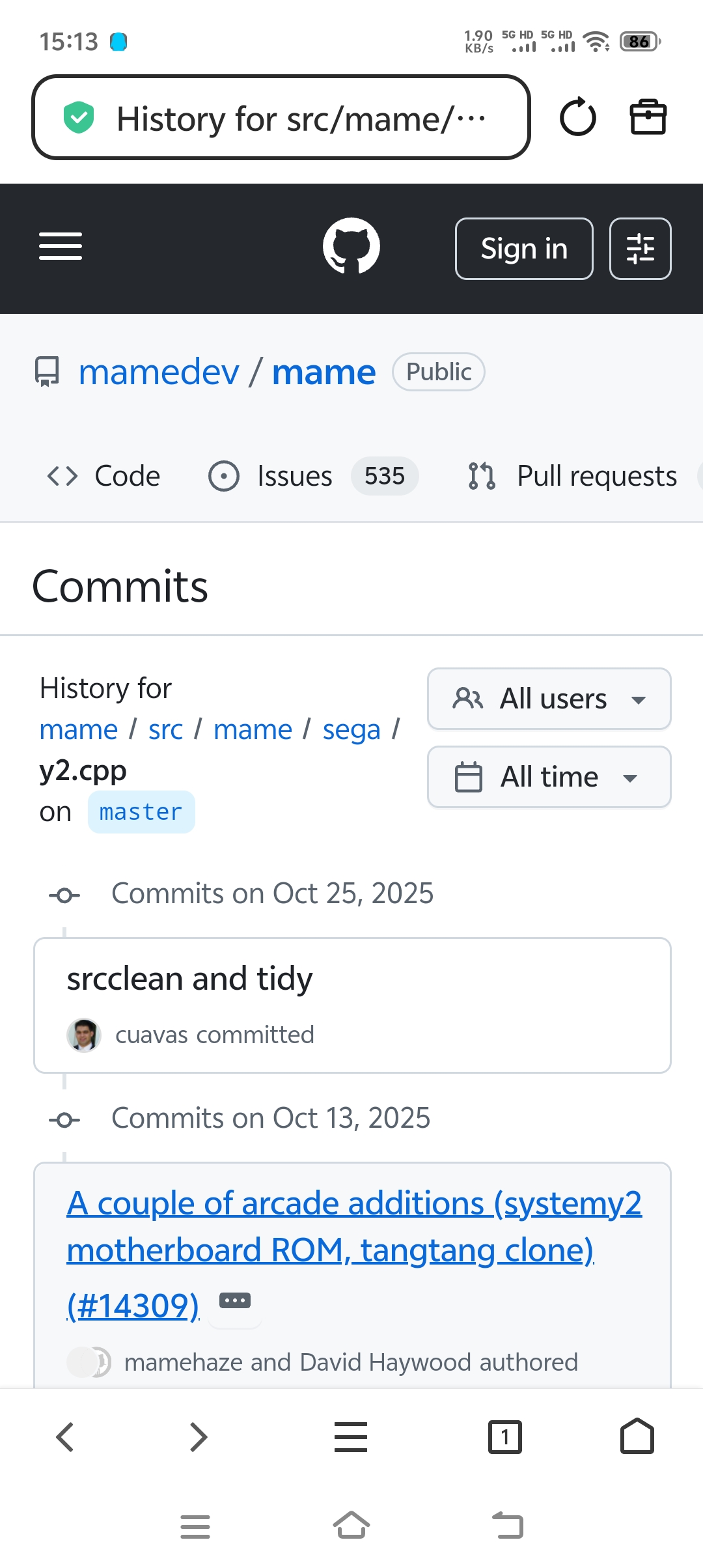Tap the green security shield icon

coord(79,118)
